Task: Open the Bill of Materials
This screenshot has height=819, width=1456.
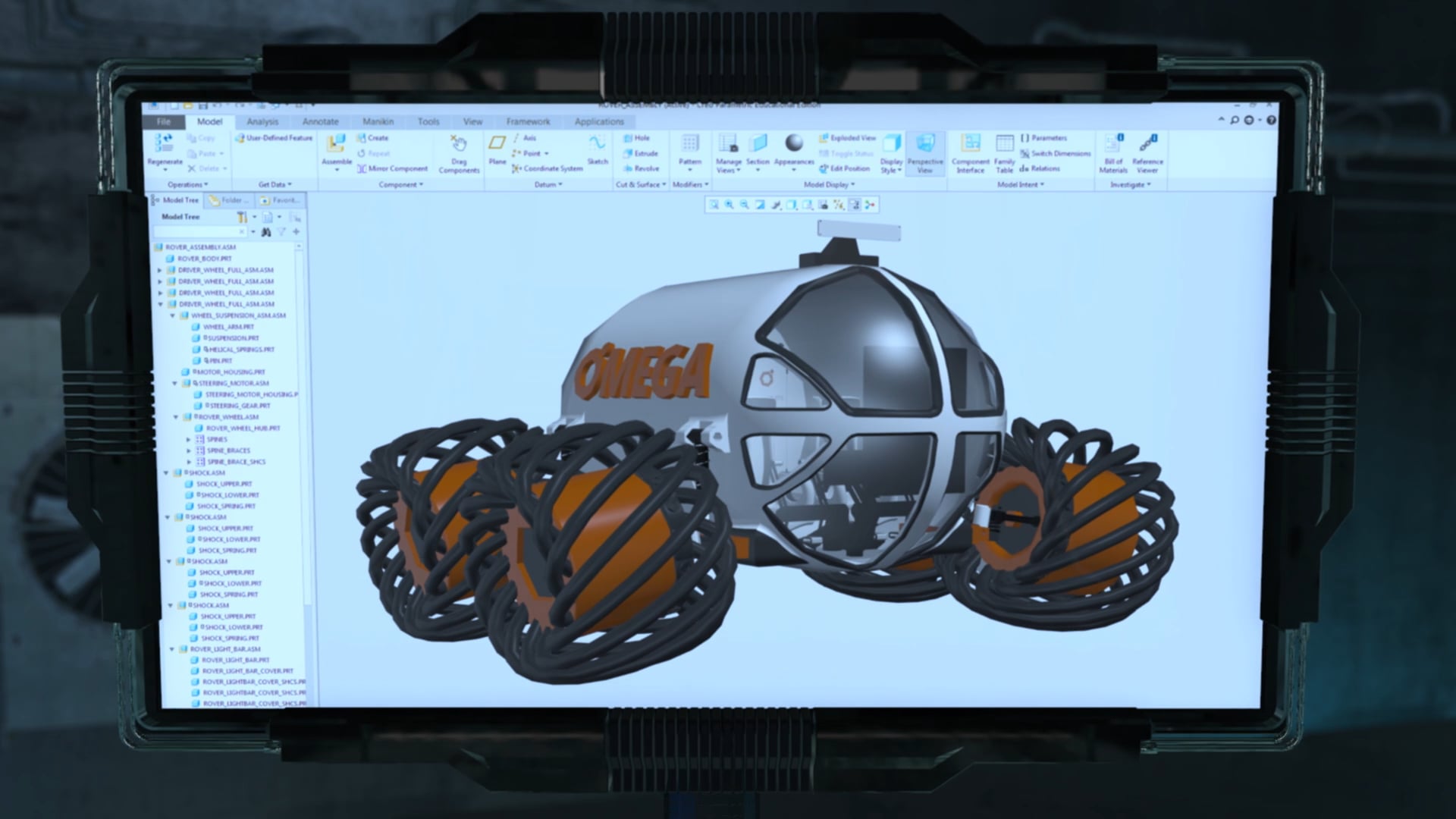Action: [1112, 152]
